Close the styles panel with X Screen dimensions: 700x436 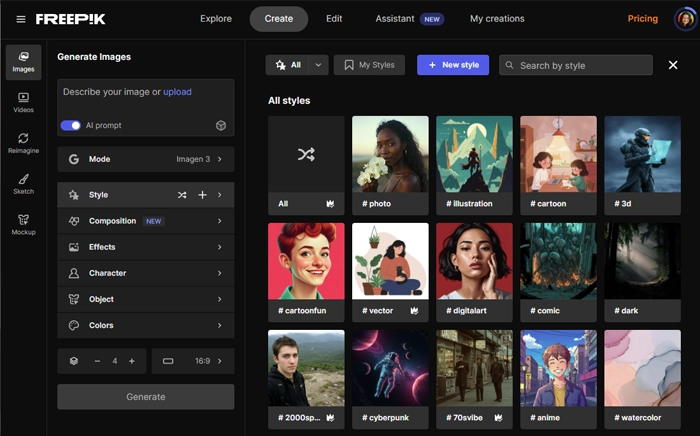tap(673, 65)
